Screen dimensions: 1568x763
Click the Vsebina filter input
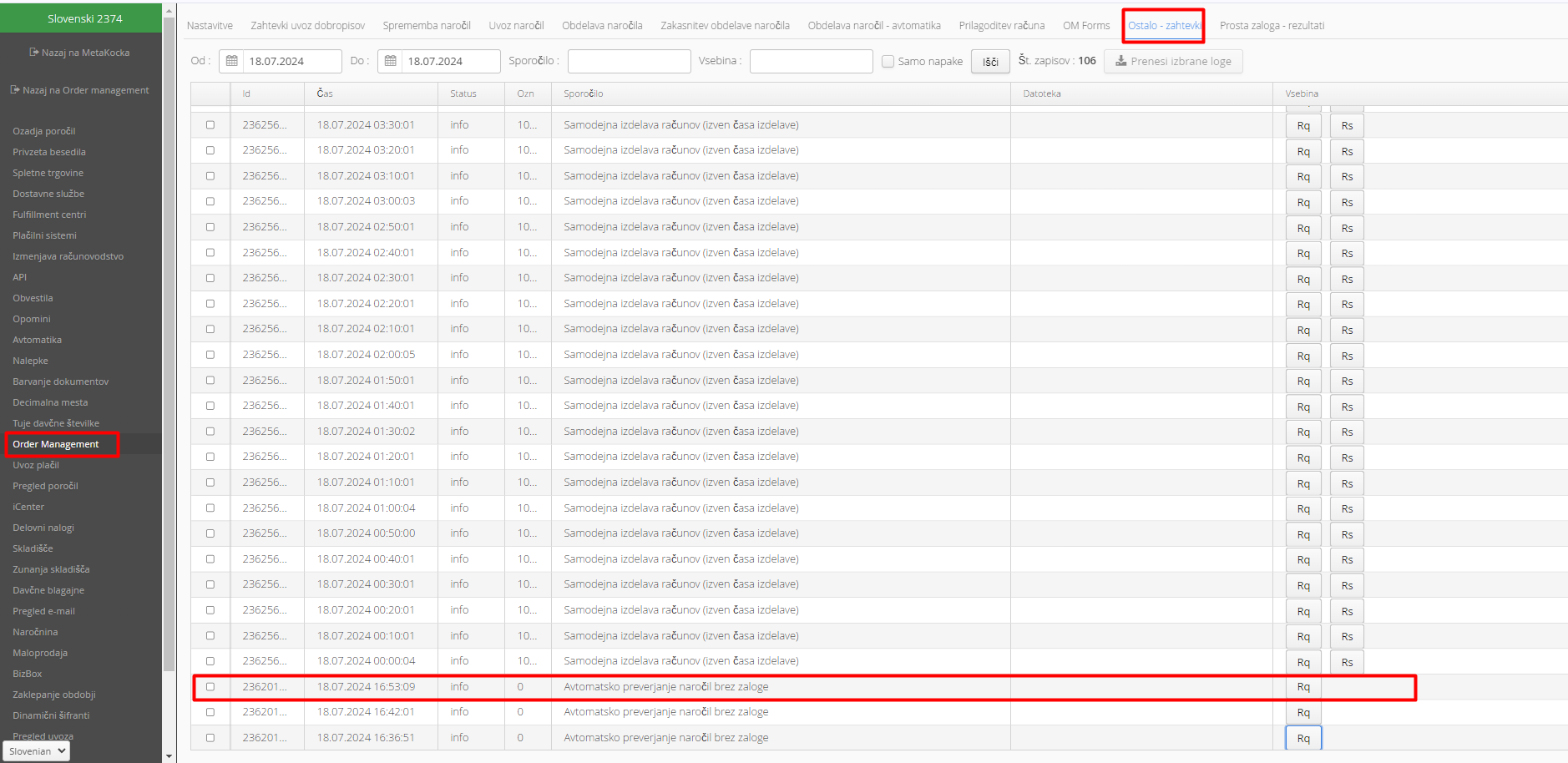[x=812, y=61]
